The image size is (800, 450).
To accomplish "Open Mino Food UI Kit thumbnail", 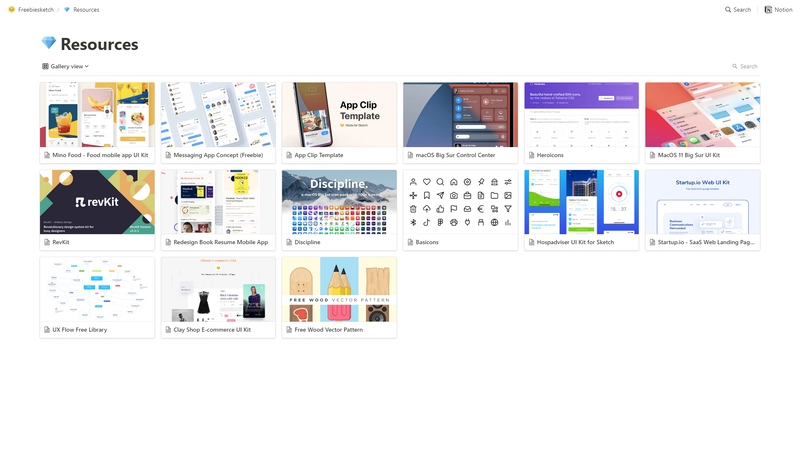I will tap(97, 115).
